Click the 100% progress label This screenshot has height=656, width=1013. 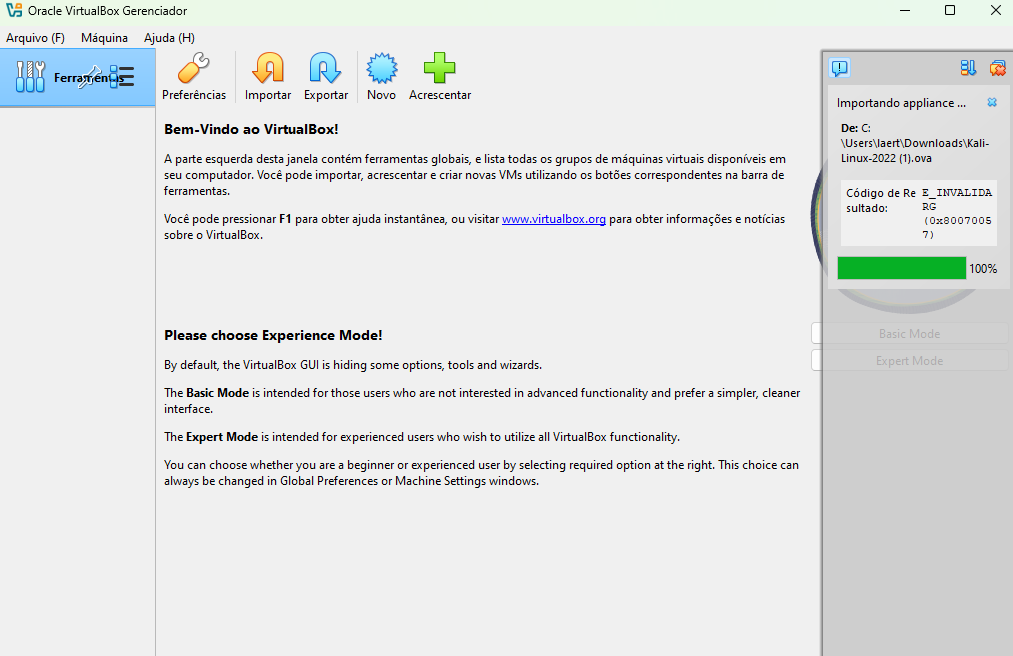pos(983,269)
